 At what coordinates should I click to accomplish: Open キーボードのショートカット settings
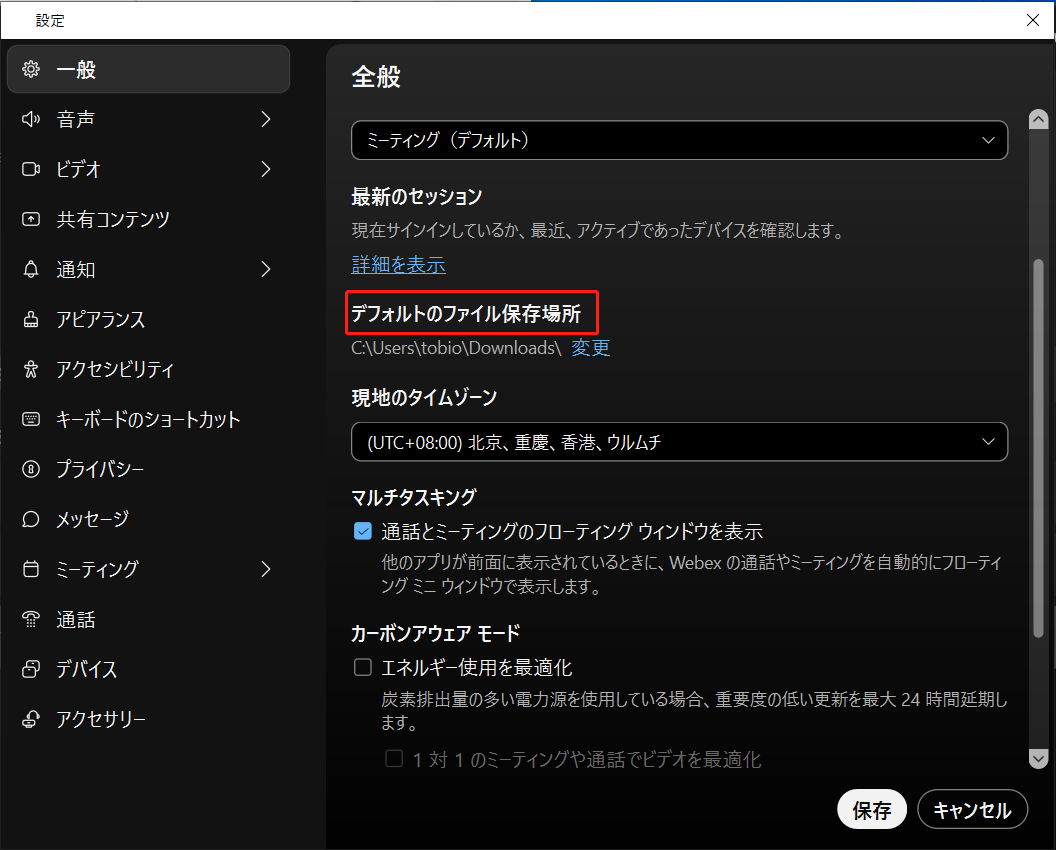coord(148,419)
